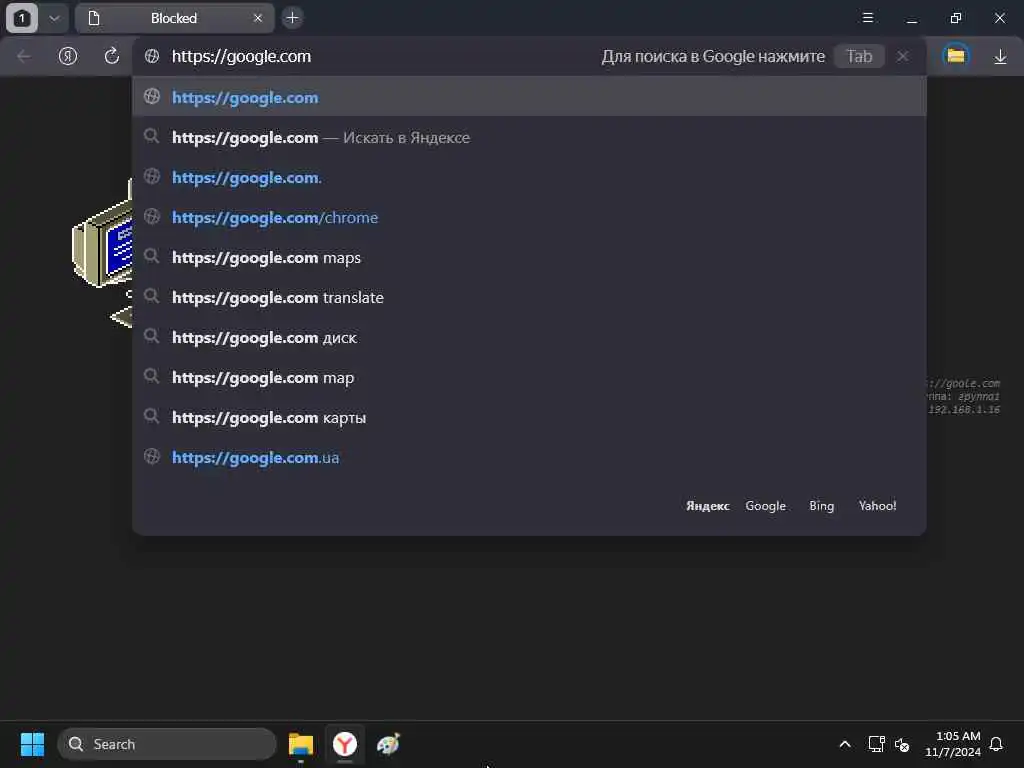Viewport: 1024px width, 768px height.
Task: Edit the address bar URL text
Action: 242,56
